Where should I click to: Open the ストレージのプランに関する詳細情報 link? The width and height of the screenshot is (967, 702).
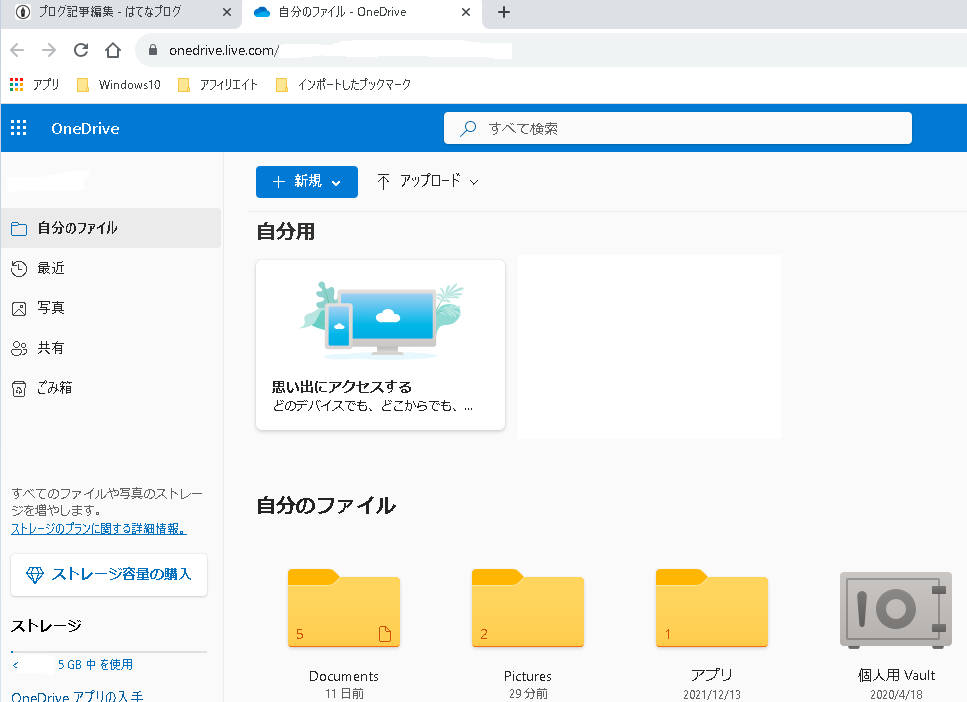click(99, 529)
